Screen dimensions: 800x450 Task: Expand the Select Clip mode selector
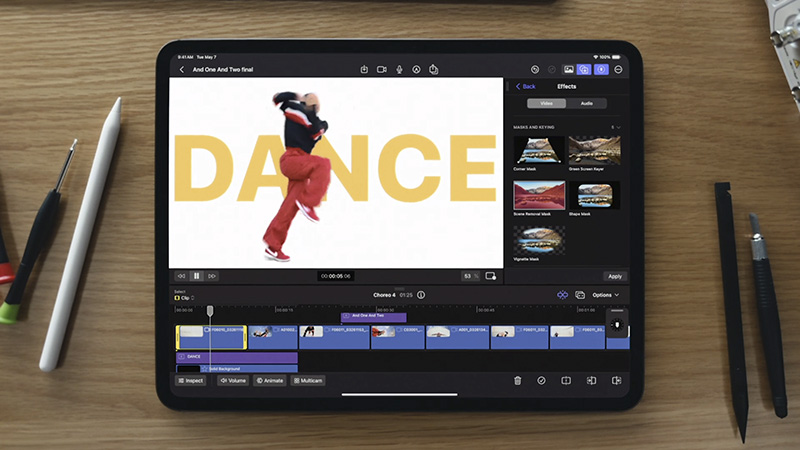183,297
